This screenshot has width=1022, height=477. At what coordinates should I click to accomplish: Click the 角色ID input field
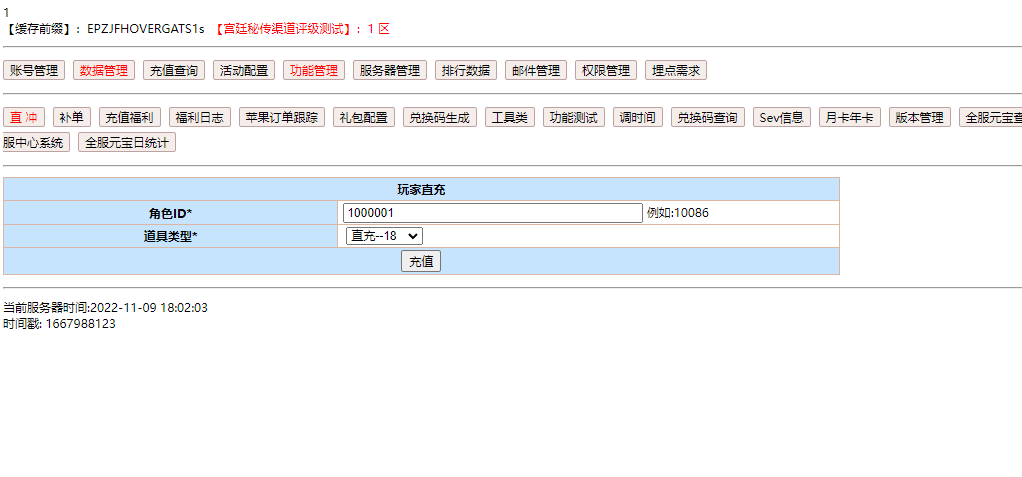click(x=492, y=213)
